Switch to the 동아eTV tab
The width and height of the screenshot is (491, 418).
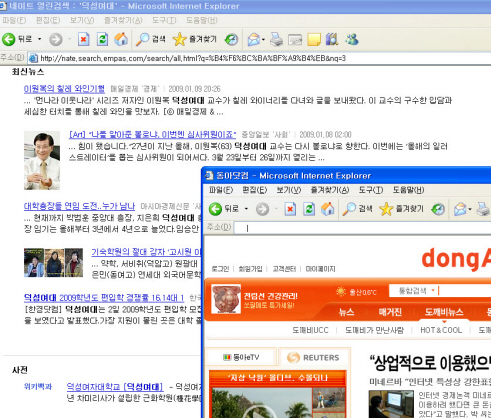pyautogui.click(x=241, y=357)
